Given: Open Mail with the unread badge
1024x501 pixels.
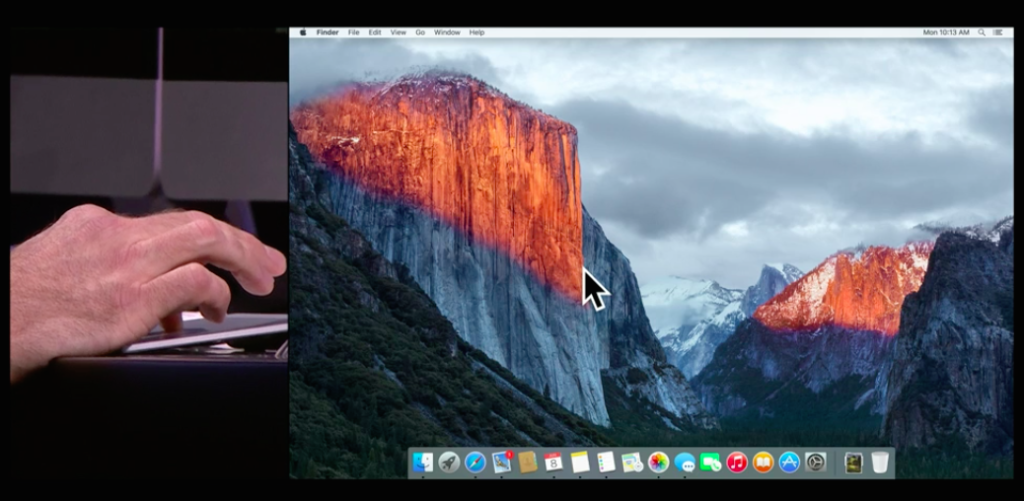Looking at the screenshot, I should pos(502,462).
